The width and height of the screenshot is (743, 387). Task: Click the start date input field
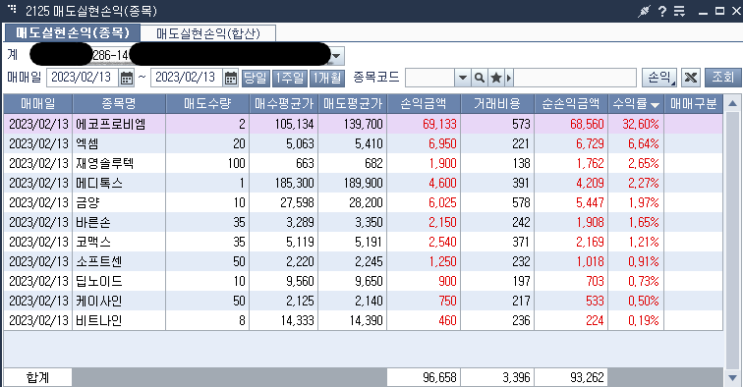tap(82, 78)
